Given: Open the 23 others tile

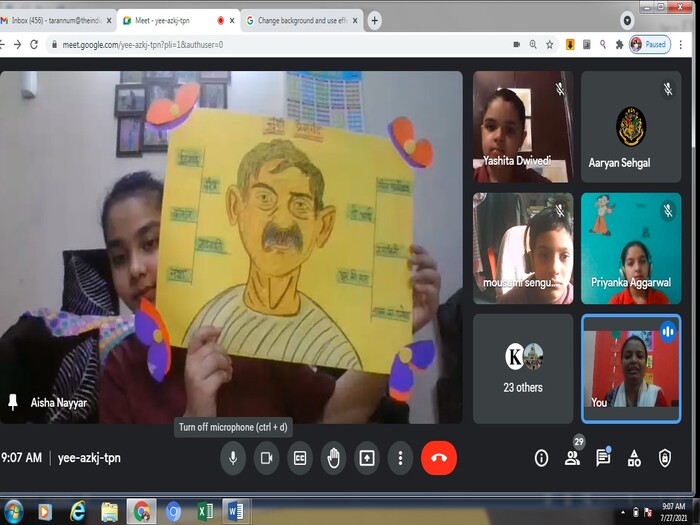Looking at the screenshot, I should (523, 369).
